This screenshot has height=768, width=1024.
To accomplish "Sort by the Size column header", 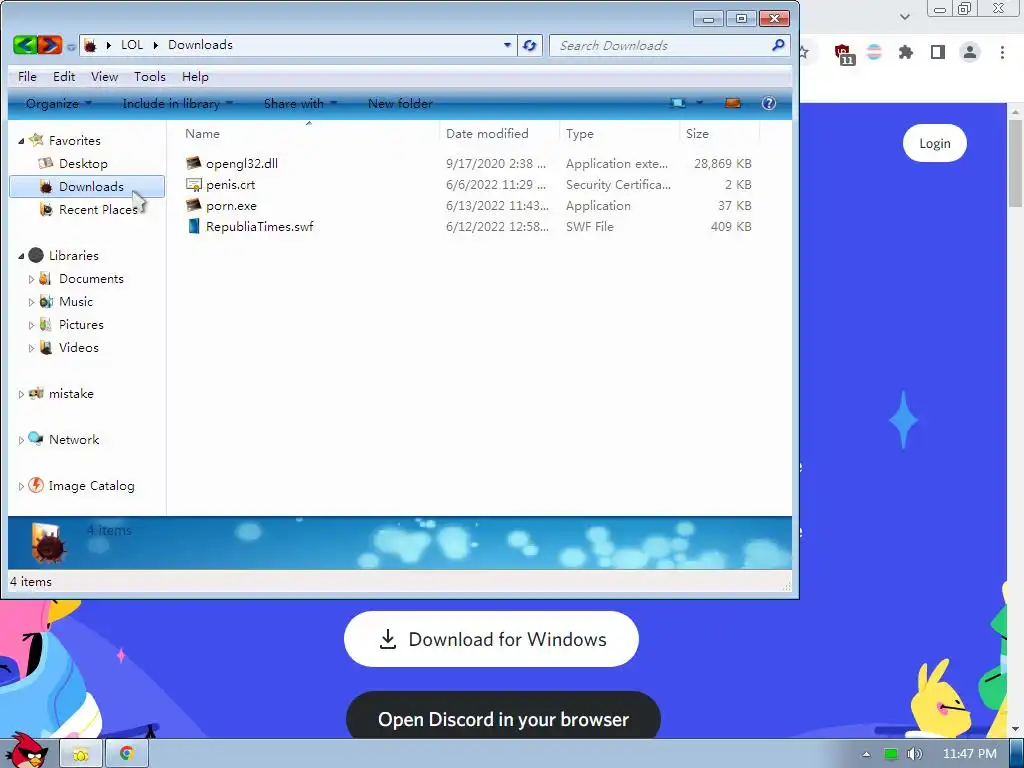I will (x=719, y=133).
